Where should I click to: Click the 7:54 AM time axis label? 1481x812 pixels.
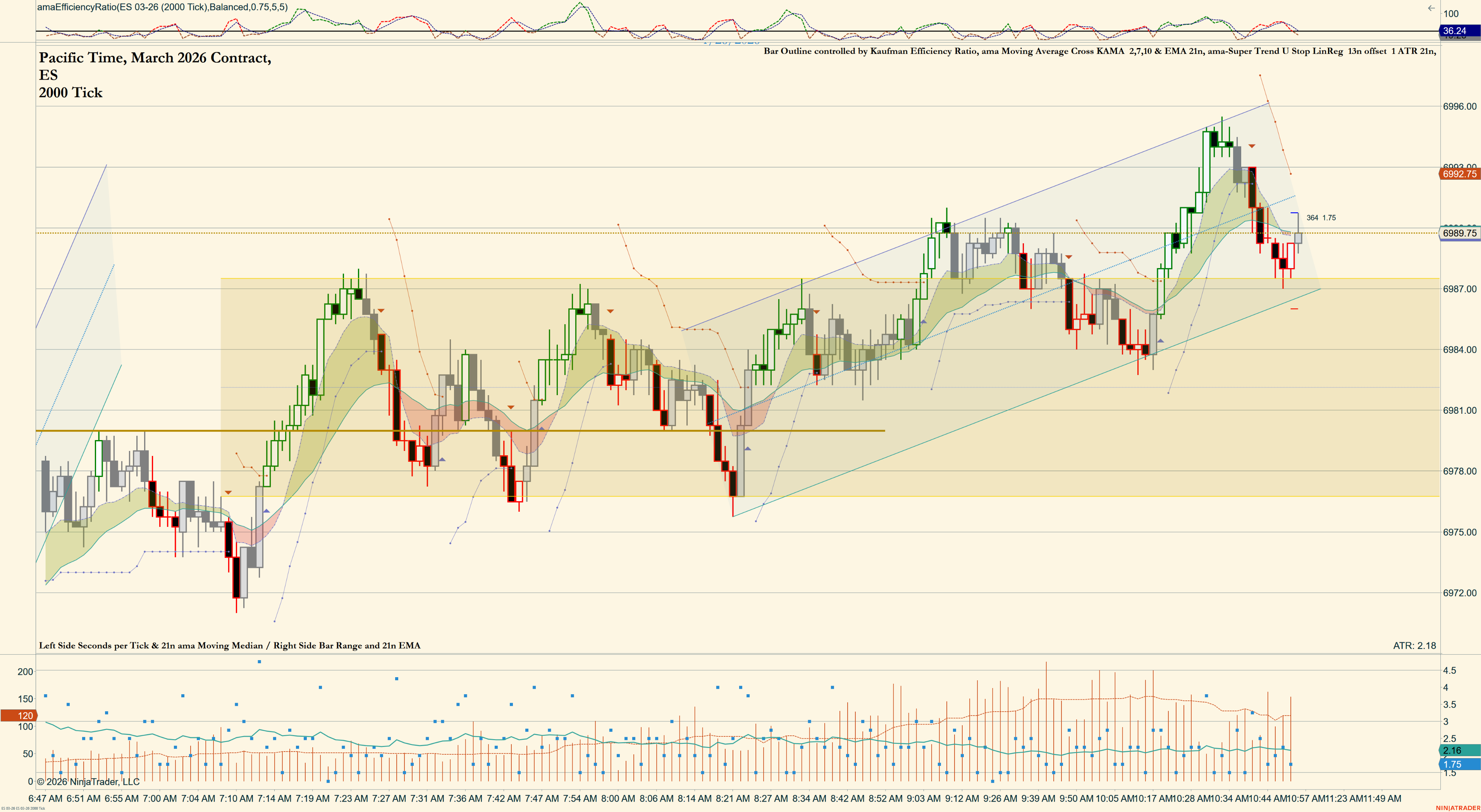click(580, 799)
